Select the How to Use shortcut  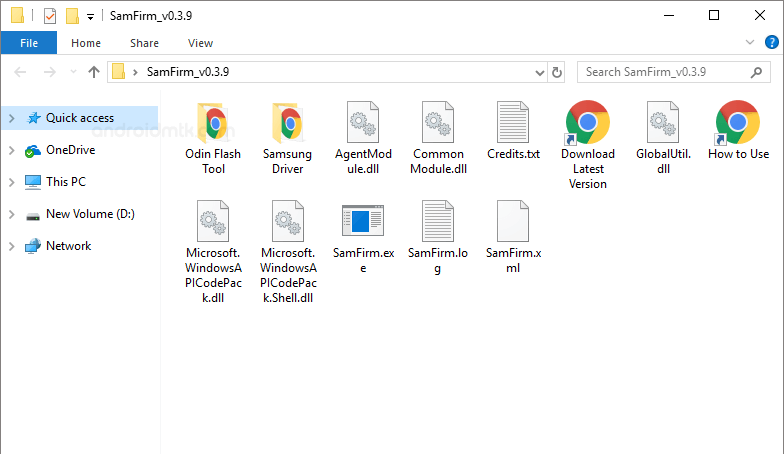(x=738, y=123)
